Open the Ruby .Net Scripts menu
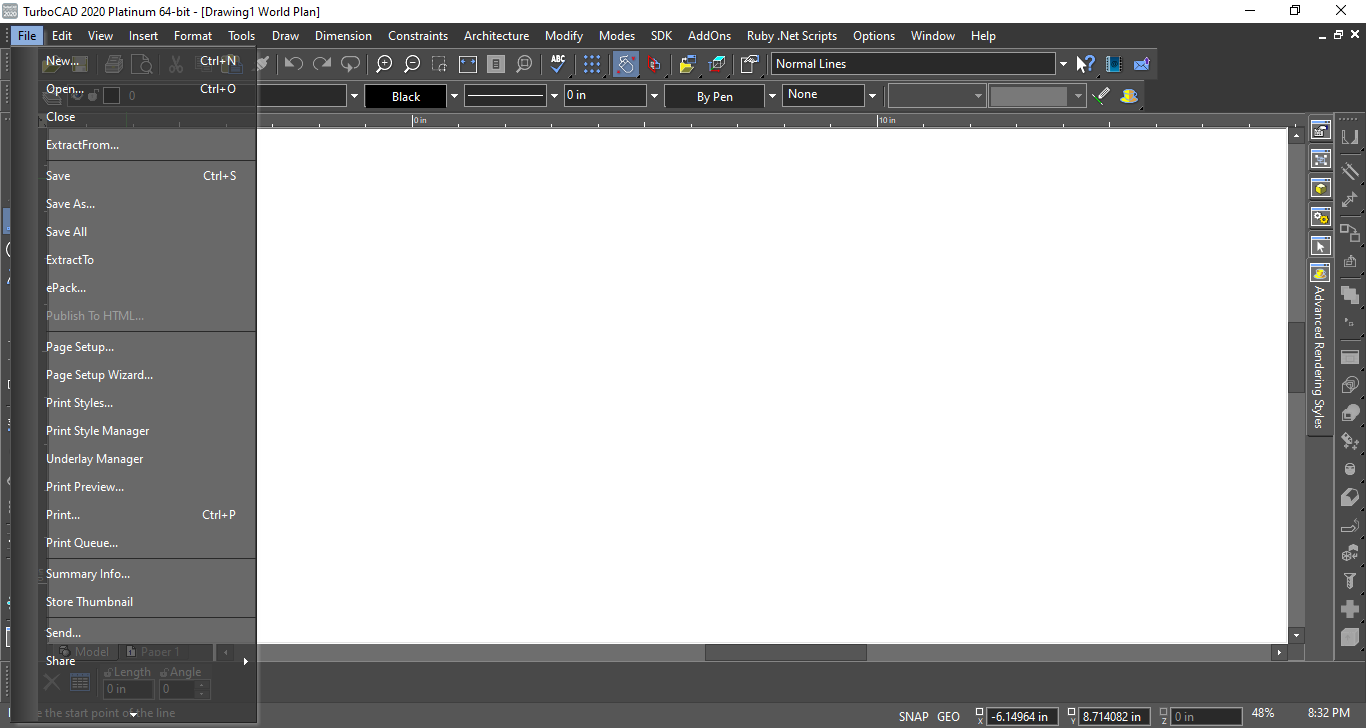Image resolution: width=1366 pixels, height=728 pixels. 792,36
